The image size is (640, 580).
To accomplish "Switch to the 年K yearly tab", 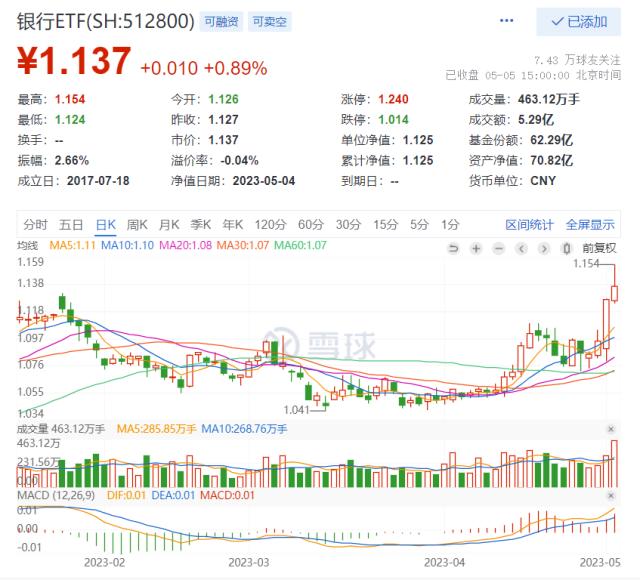I will (x=233, y=224).
